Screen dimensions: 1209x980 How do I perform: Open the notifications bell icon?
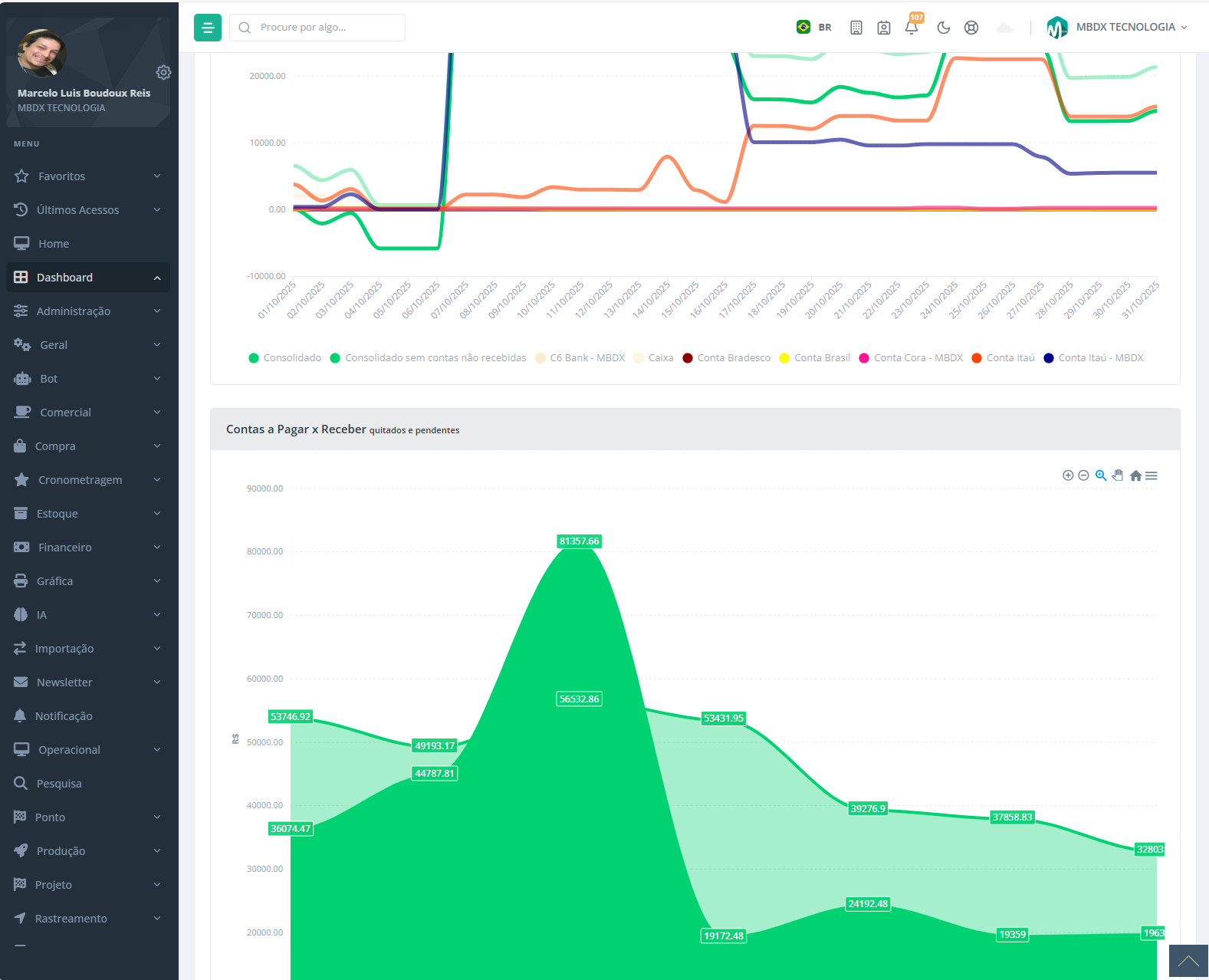click(911, 28)
